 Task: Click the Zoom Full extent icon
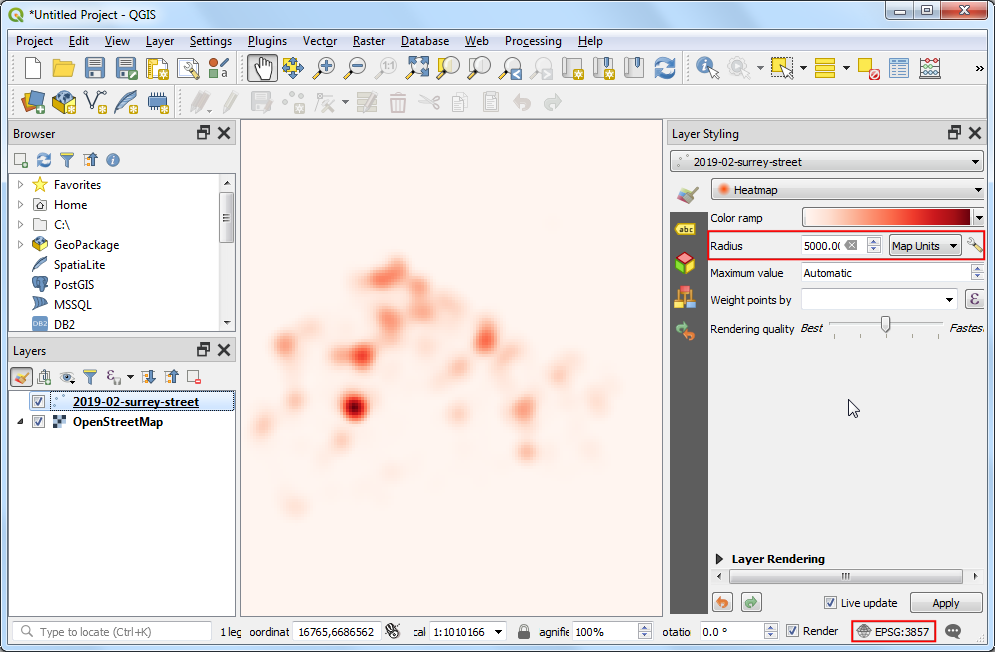[417, 68]
